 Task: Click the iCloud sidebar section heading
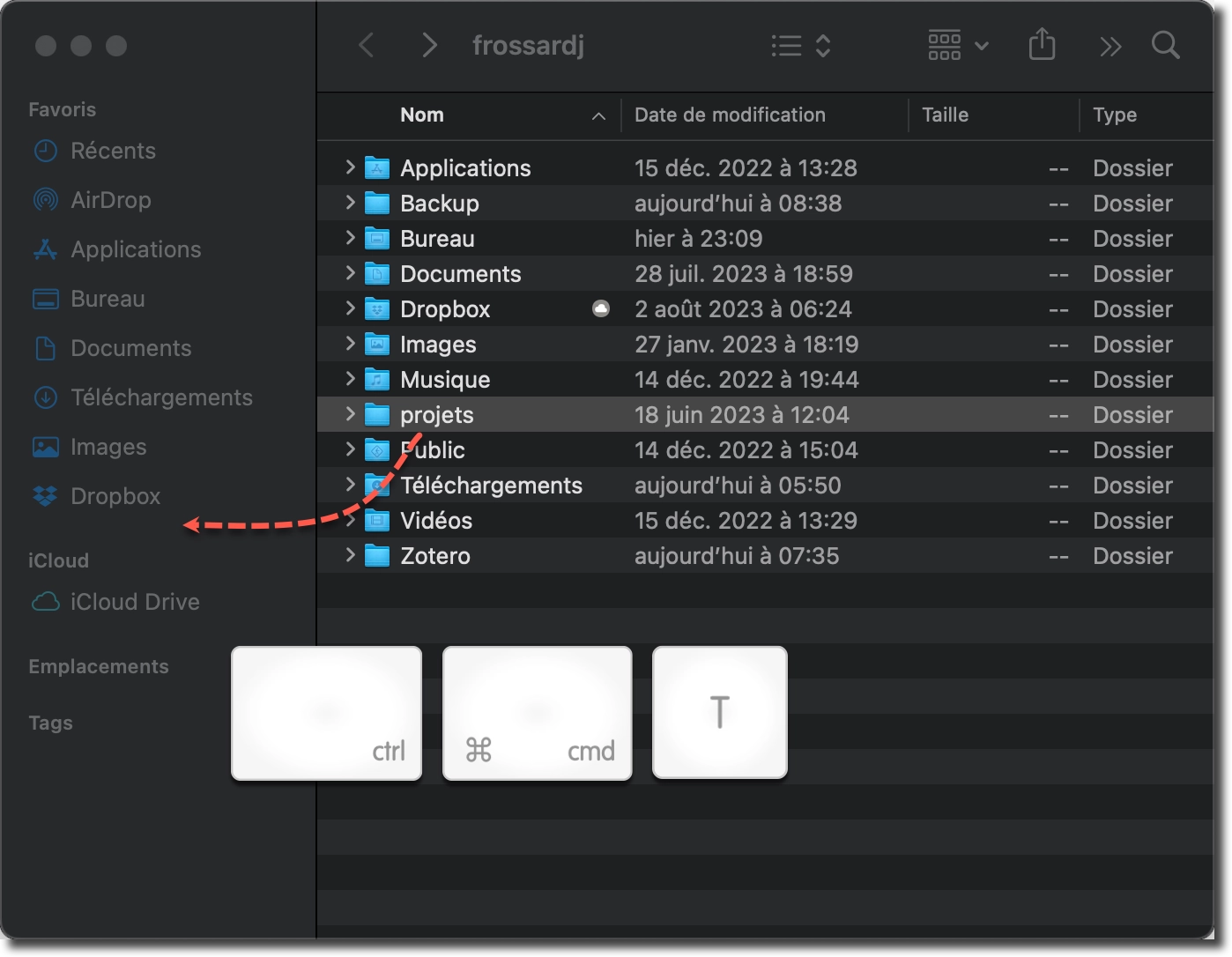58,560
